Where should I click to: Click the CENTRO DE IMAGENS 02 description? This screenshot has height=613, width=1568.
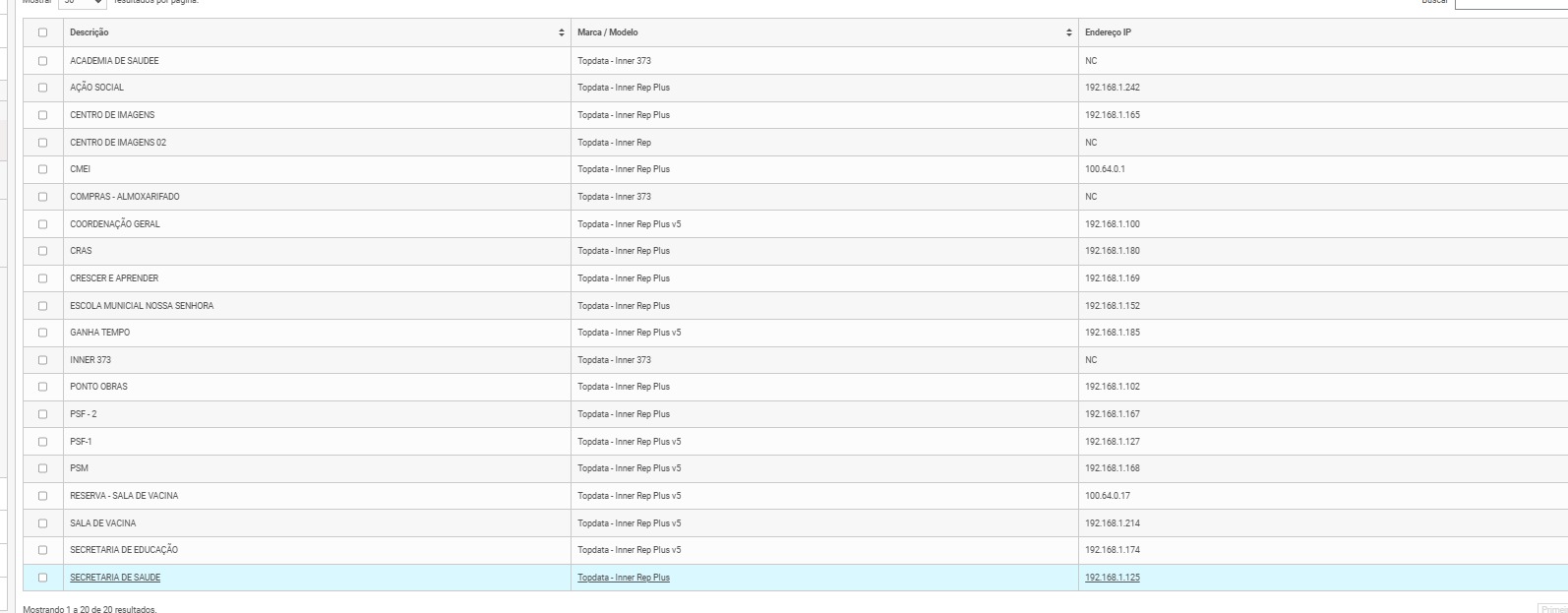(118, 143)
